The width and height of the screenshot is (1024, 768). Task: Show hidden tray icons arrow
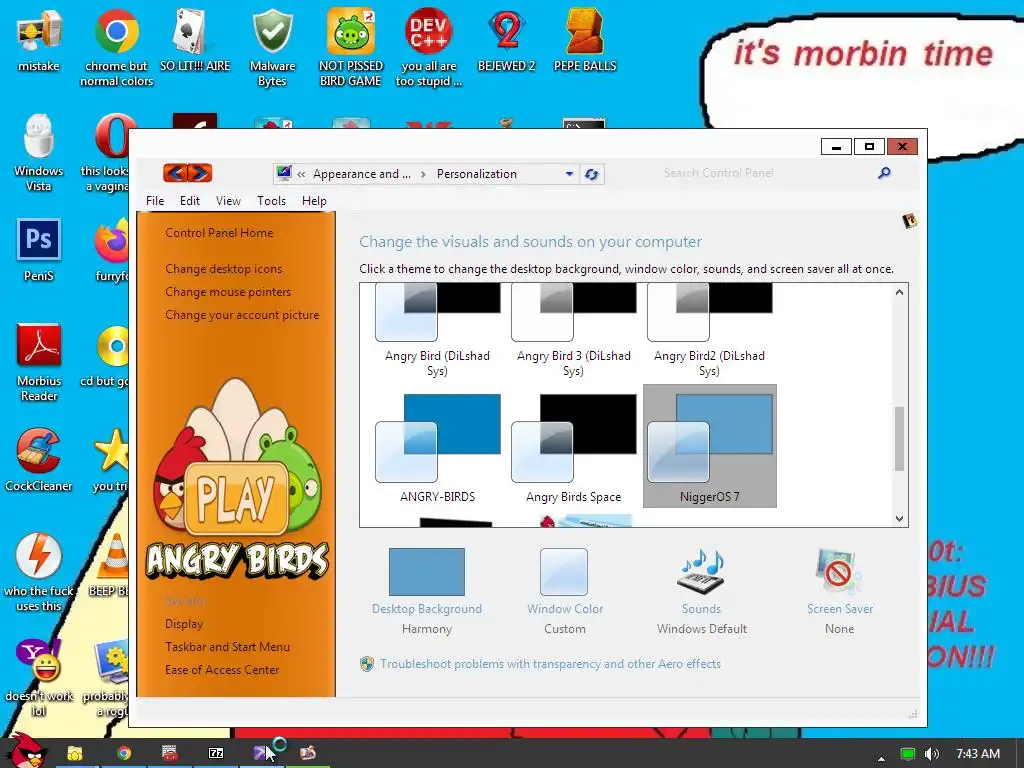click(x=882, y=758)
